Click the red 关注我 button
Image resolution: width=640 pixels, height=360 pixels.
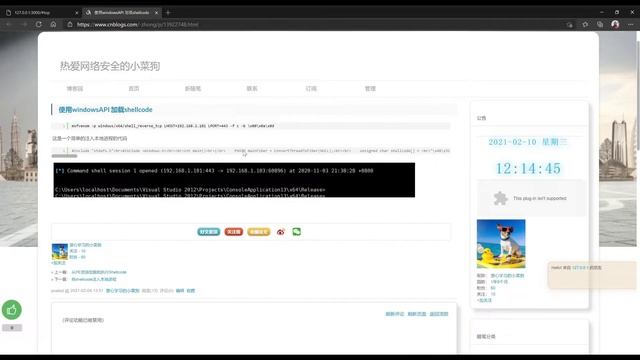click(233, 232)
